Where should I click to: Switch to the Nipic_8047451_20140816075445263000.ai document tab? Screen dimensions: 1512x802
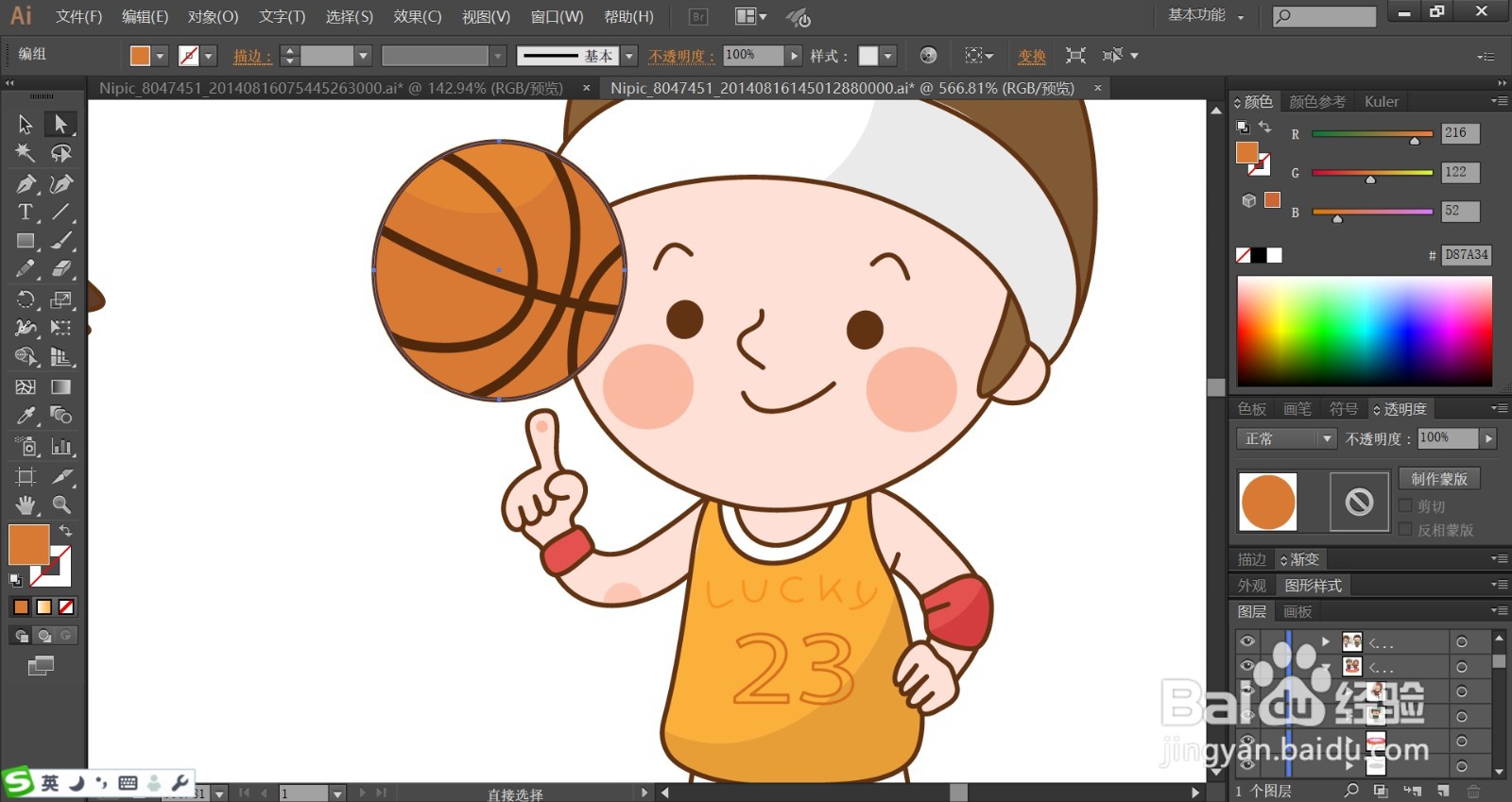coord(331,88)
